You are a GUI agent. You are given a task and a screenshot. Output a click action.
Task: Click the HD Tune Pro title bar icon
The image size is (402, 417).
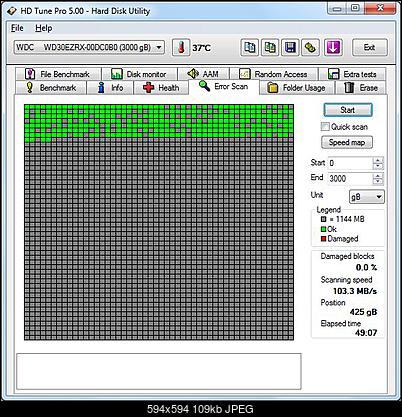[x=11, y=11]
